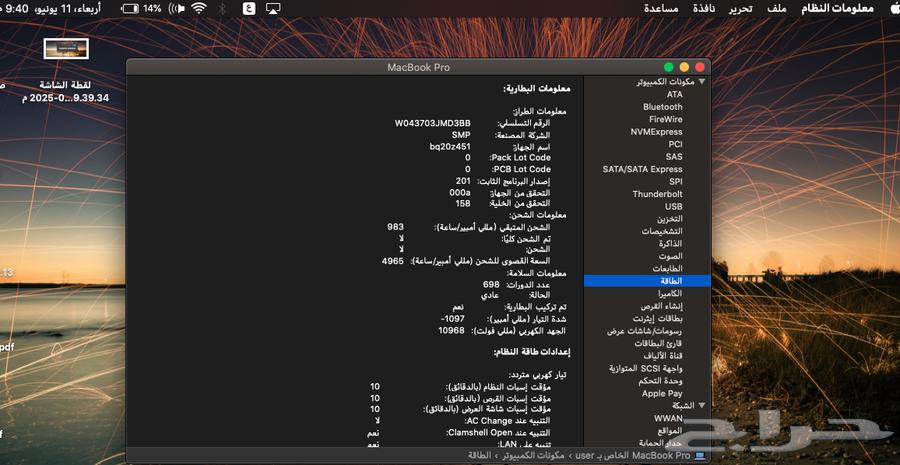
Task: Select لقطة الشاشة thumbnail on the desktop
Action: [66, 49]
